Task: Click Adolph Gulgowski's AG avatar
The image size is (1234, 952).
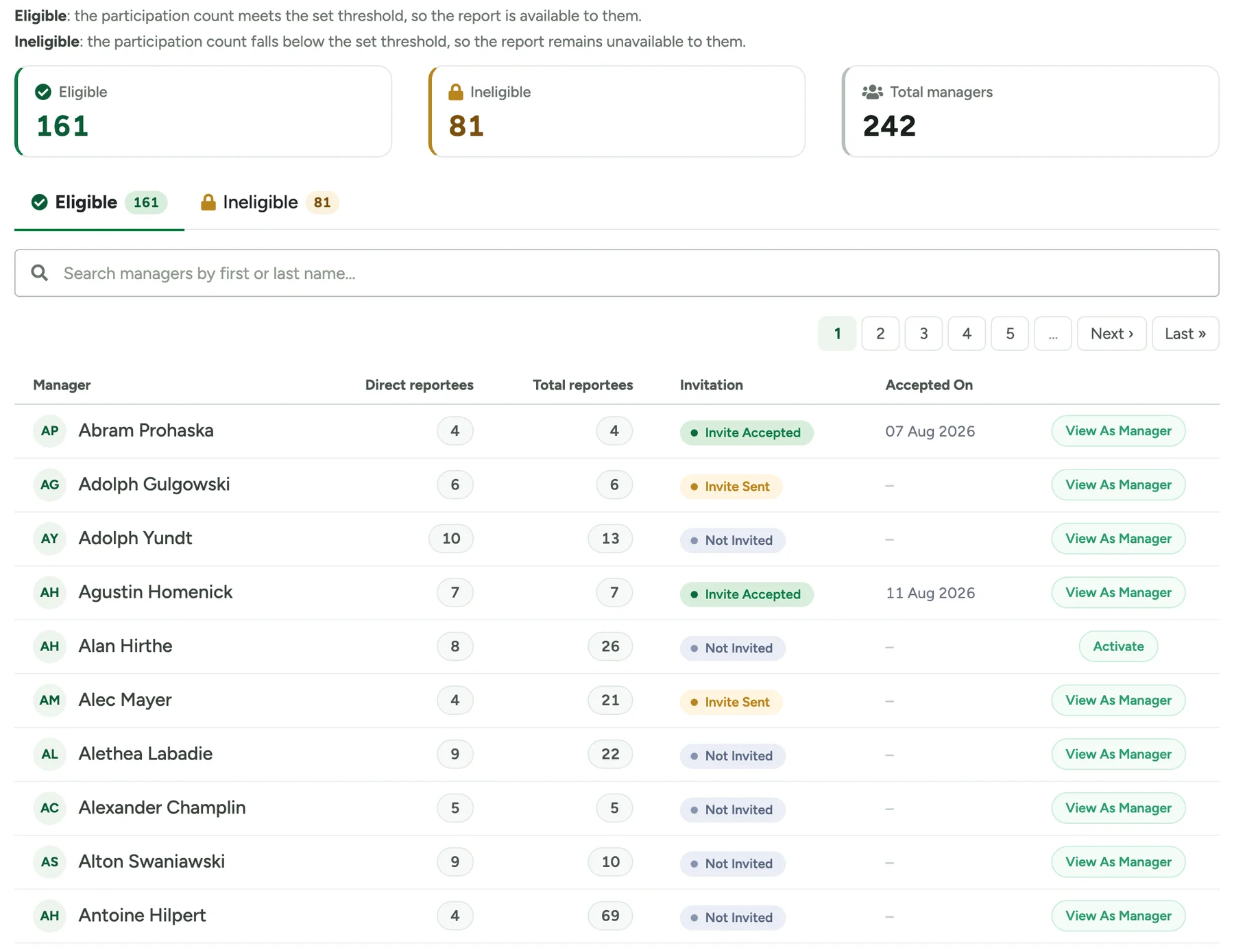Action: click(49, 485)
